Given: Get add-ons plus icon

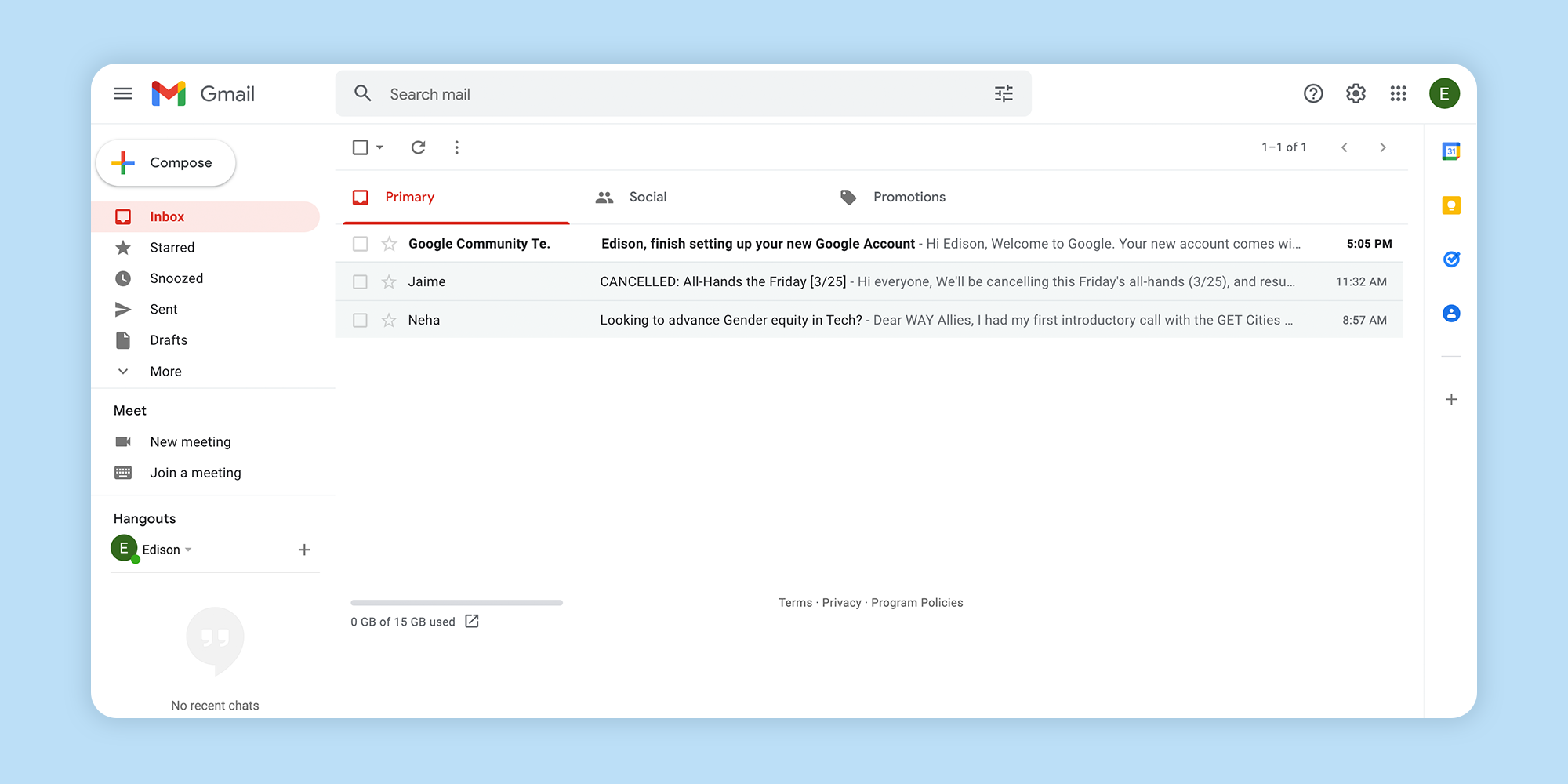Looking at the screenshot, I should tap(1451, 400).
